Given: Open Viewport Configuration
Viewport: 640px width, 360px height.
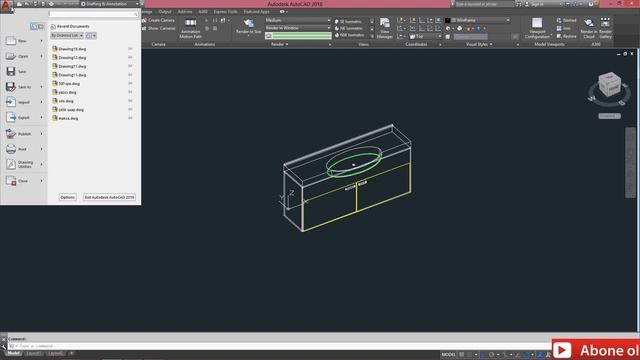Looking at the screenshot, I should point(537,28).
